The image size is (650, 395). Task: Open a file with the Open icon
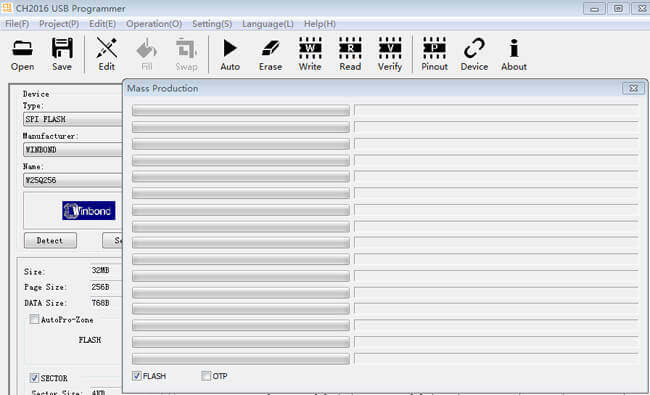click(x=22, y=54)
